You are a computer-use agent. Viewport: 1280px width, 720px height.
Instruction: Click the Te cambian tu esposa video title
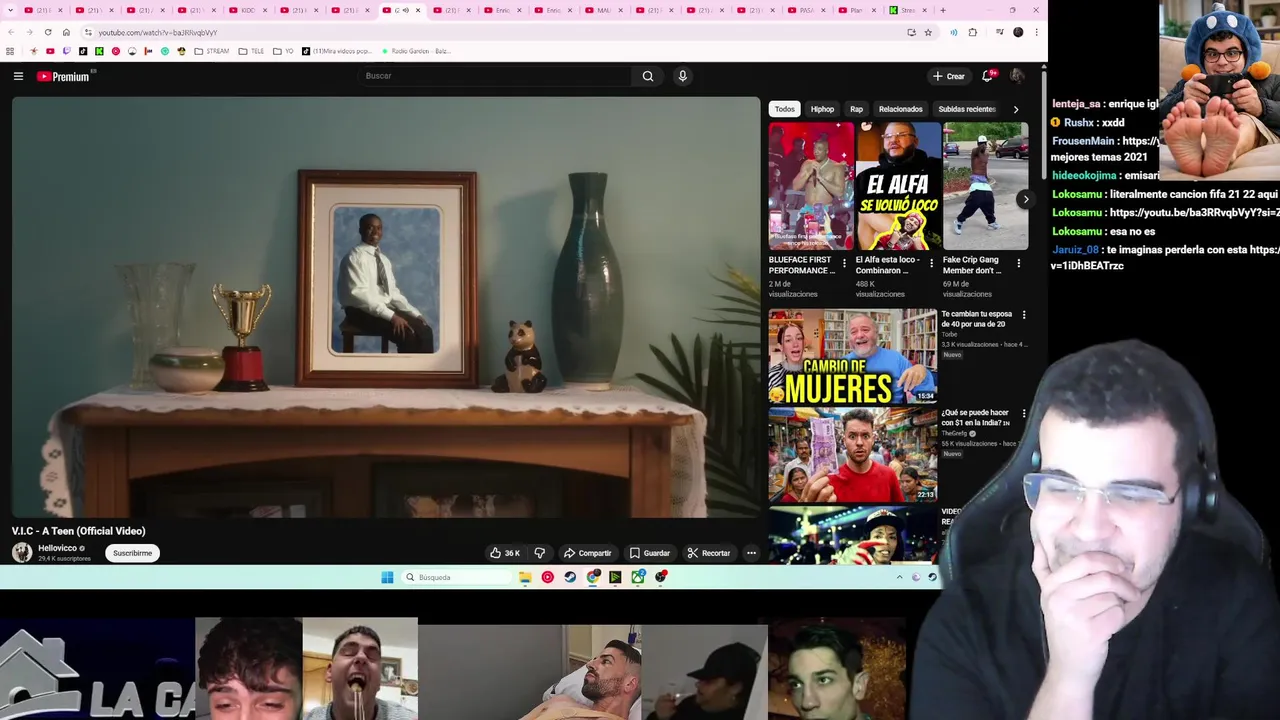976,319
